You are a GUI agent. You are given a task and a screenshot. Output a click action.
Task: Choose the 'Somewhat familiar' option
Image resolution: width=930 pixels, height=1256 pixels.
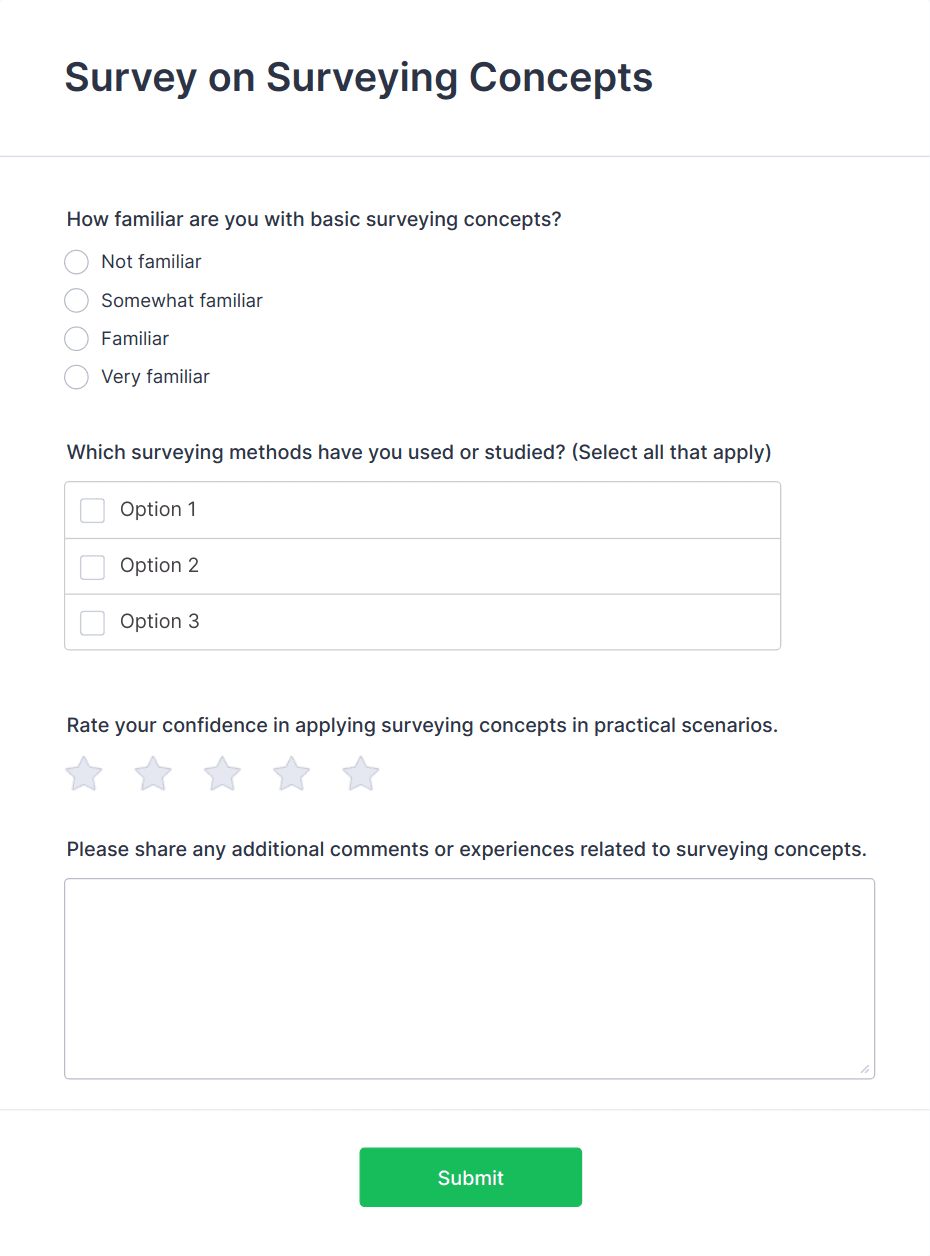coord(76,300)
